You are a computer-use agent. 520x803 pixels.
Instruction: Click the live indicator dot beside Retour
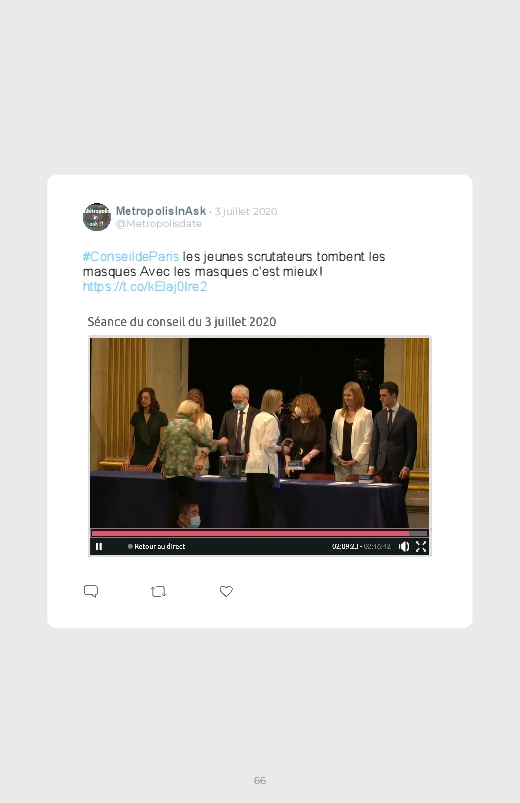click(x=130, y=546)
